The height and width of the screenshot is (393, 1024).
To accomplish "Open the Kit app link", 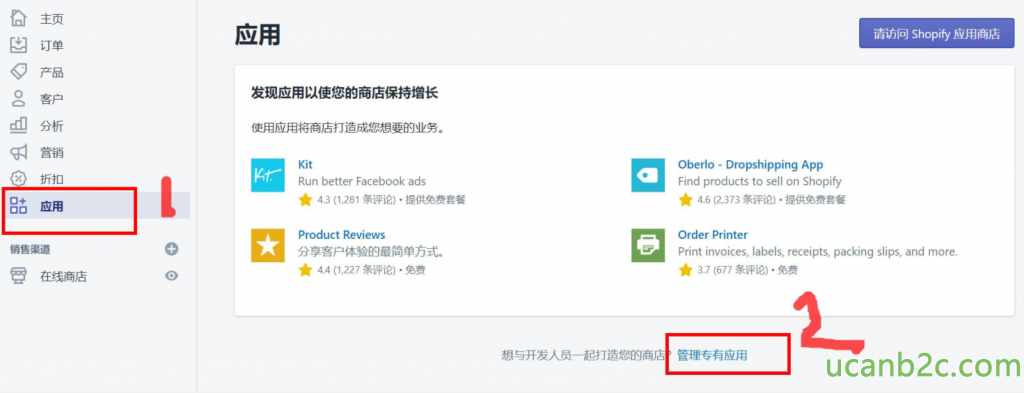I will pos(305,165).
